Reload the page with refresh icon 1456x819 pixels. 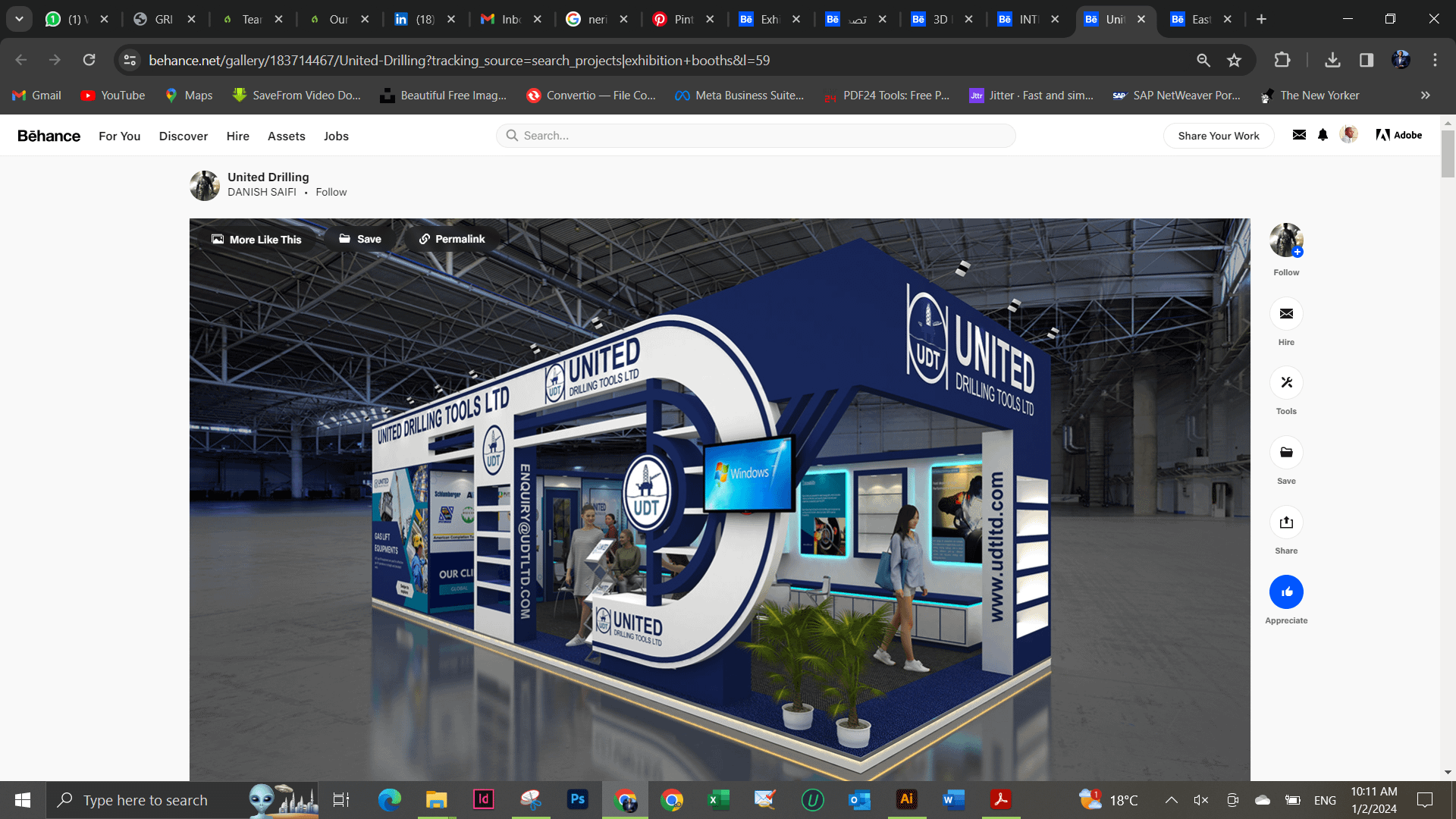89,60
